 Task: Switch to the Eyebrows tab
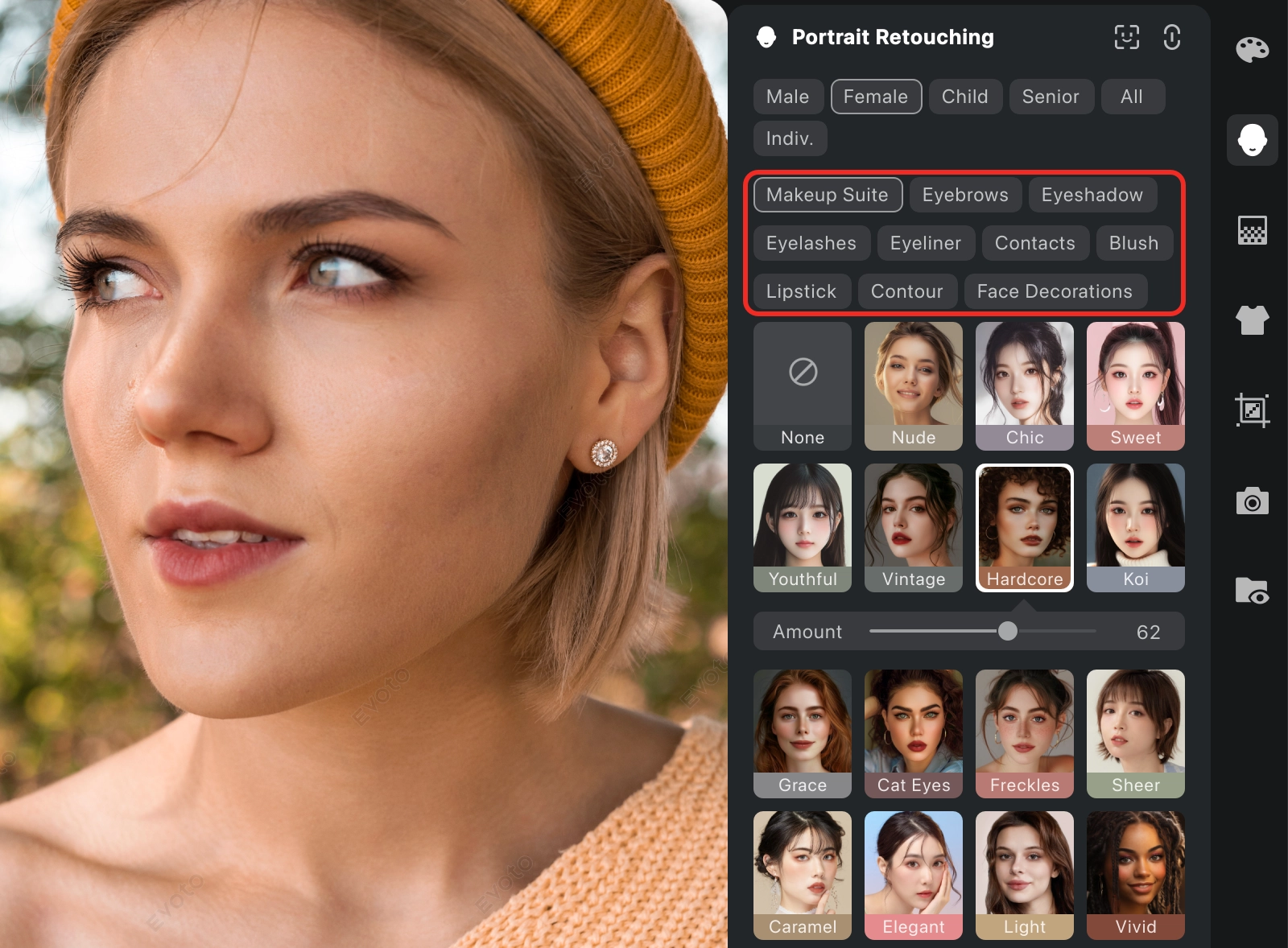(x=965, y=195)
